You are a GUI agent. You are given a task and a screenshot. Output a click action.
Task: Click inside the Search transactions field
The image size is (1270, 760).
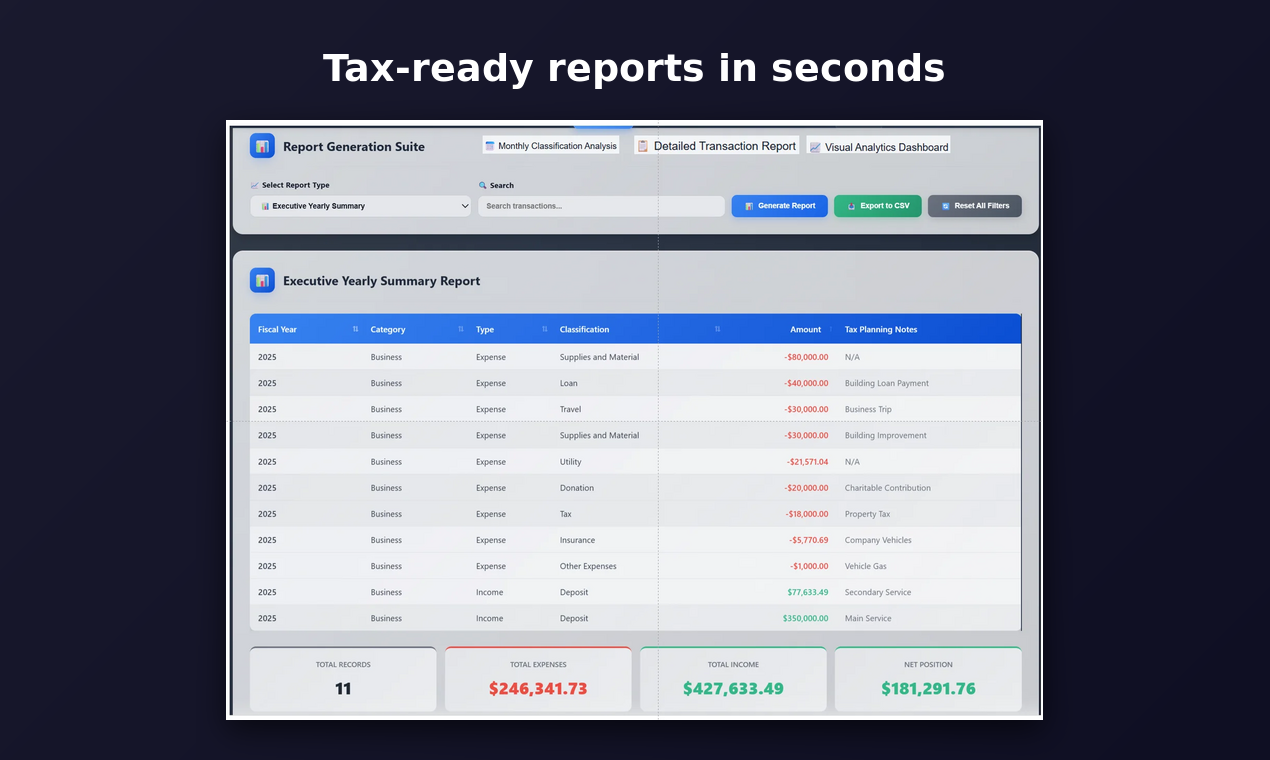click(600, 206)
